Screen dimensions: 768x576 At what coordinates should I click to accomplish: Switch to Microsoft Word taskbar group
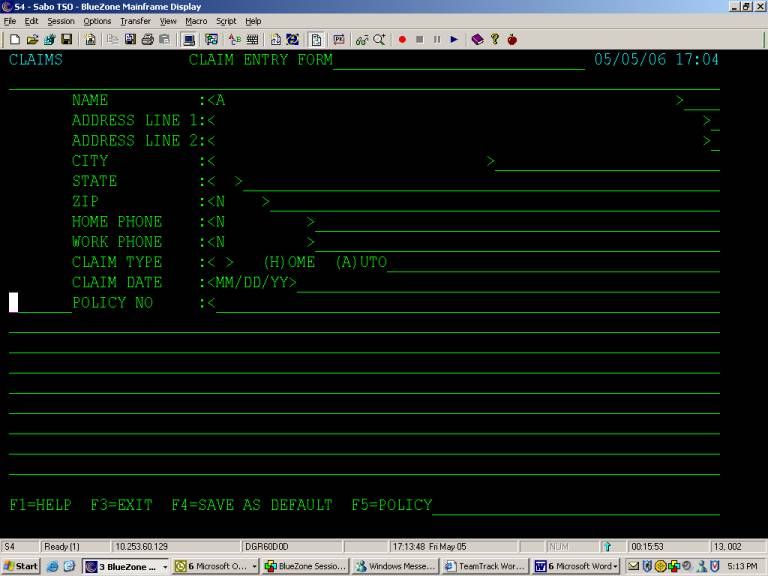tap(576, 567)
